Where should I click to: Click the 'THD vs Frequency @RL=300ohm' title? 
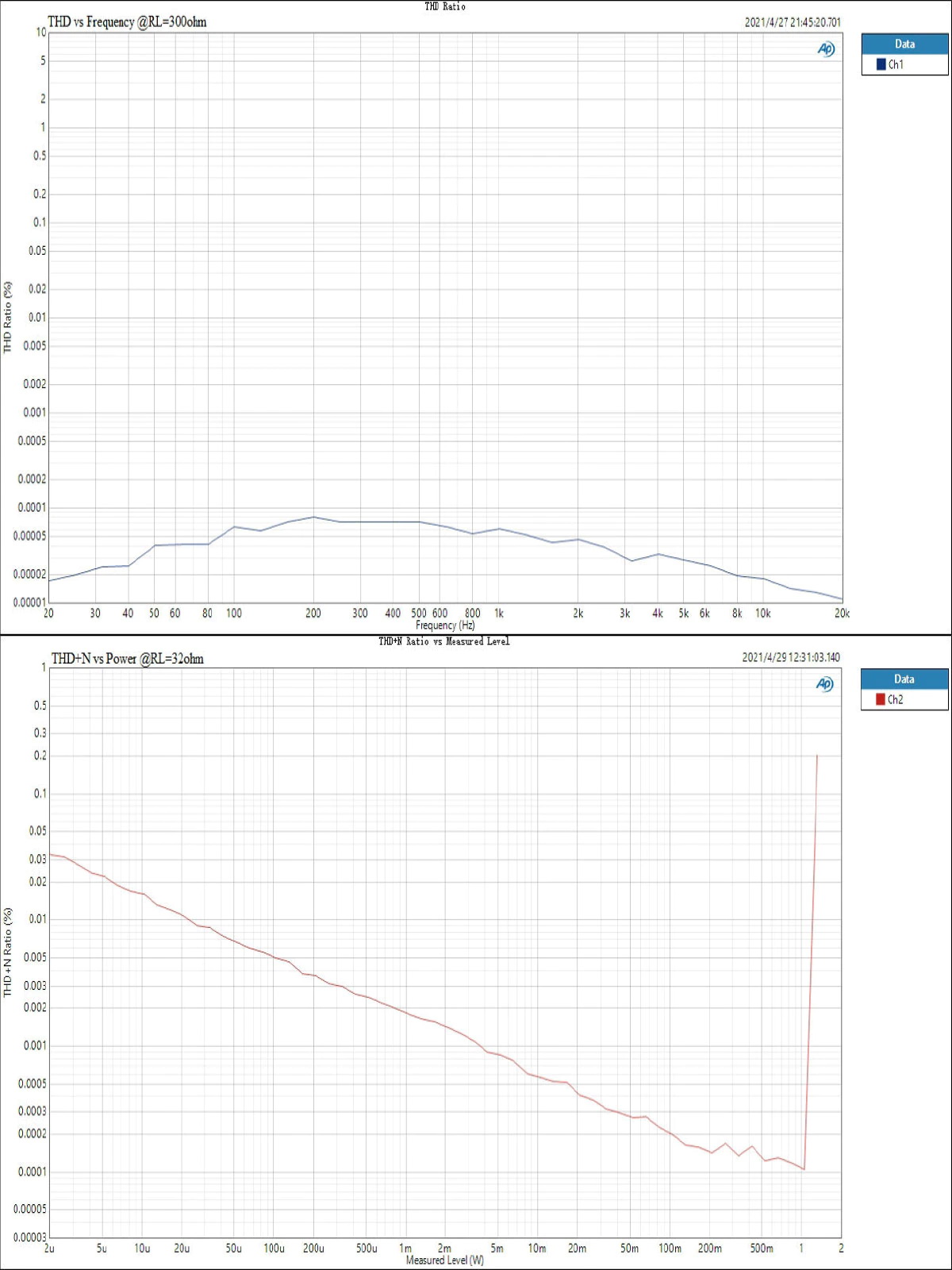[x=127, y=22]
